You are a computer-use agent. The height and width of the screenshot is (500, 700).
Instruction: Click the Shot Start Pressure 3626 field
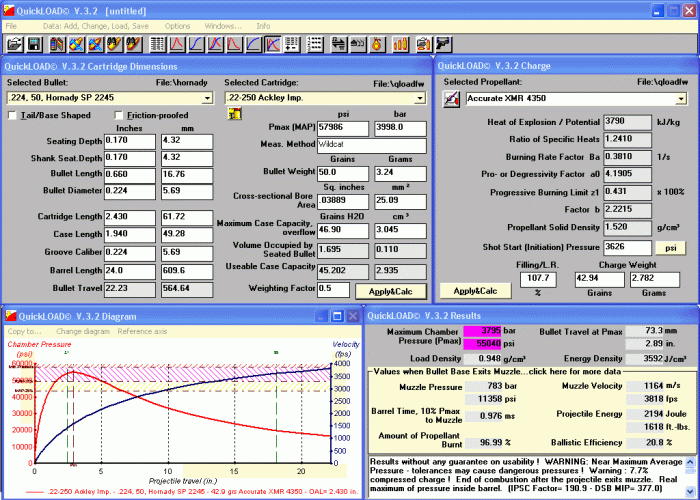click(x=627, y=248)
